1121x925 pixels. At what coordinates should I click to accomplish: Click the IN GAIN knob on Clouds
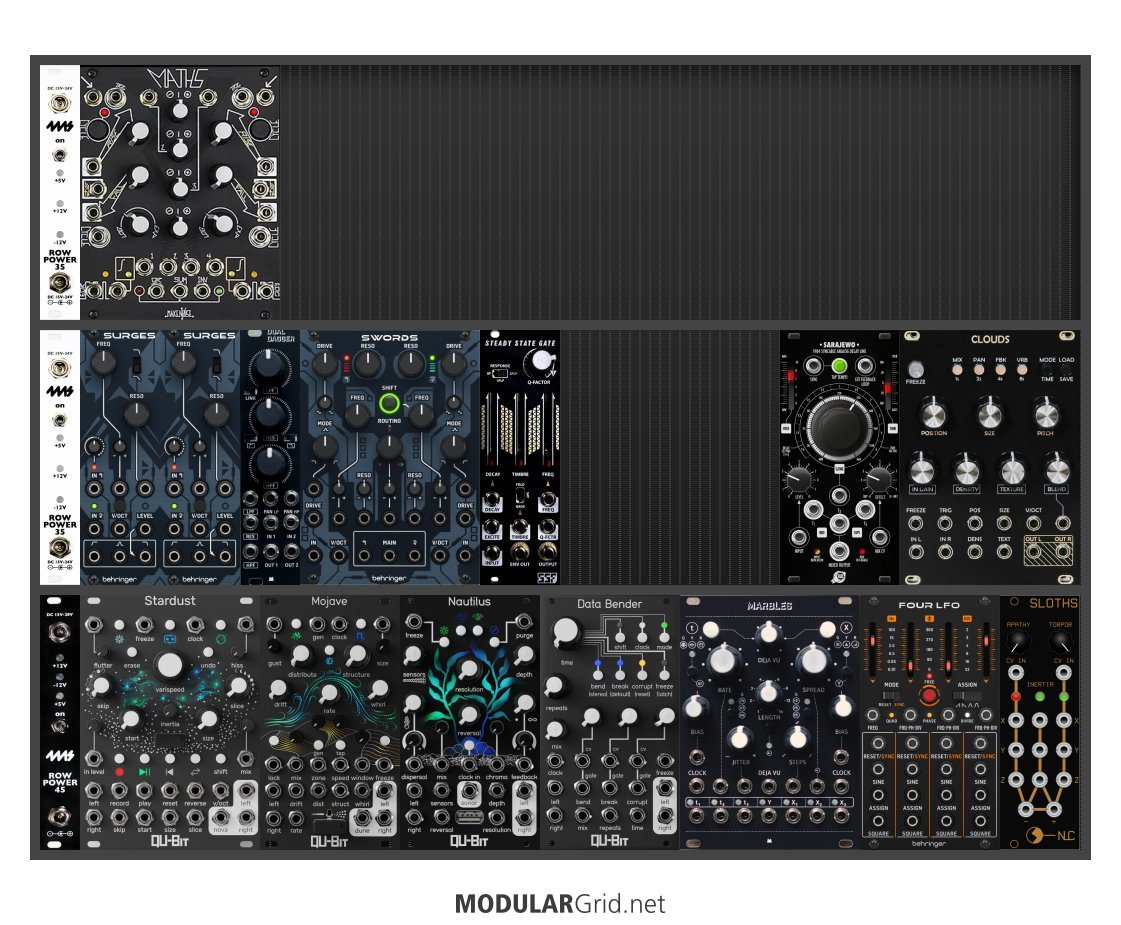click(922, 472)
